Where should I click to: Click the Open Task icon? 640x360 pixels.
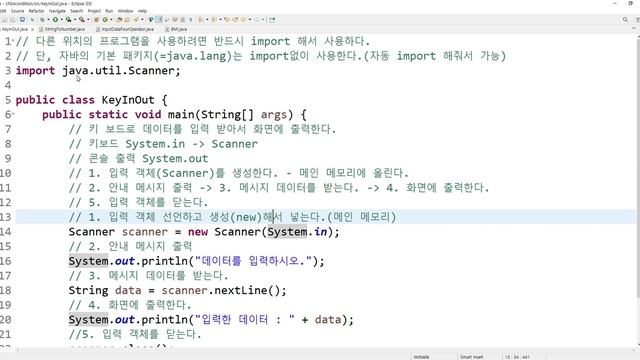pos(127,20)
